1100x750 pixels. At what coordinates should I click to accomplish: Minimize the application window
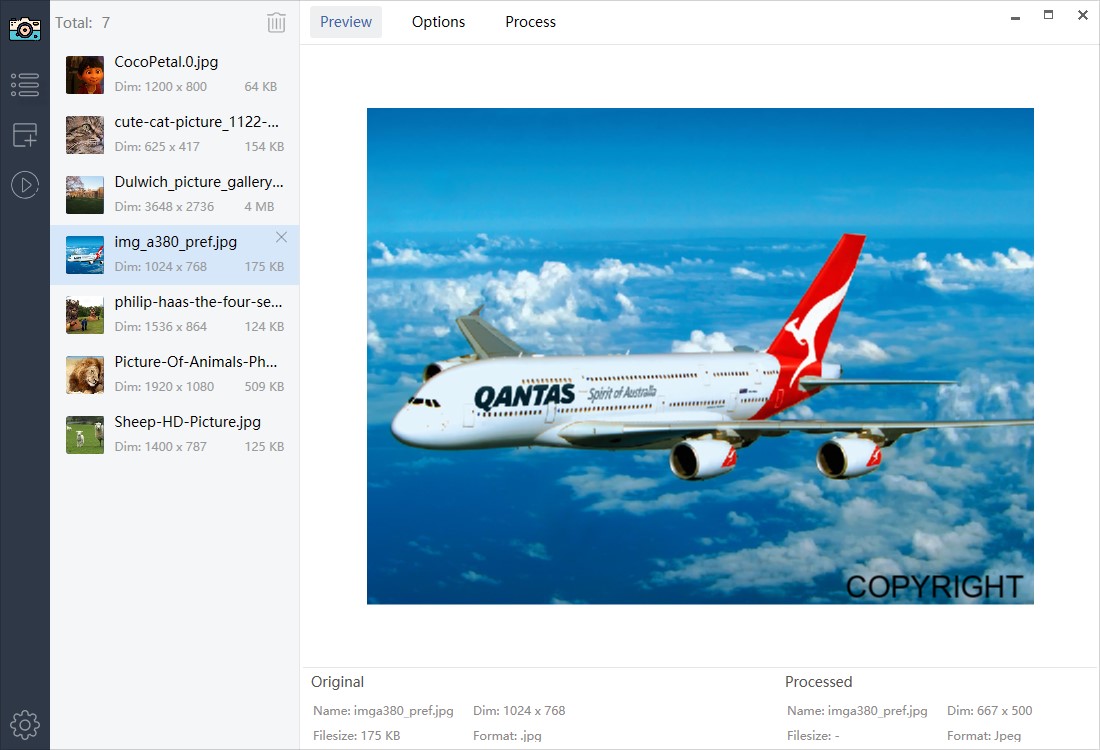point(1015,17)
